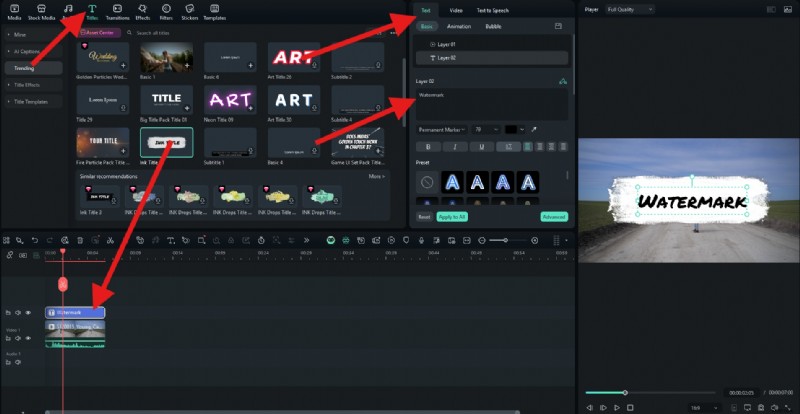Viewport: 800px width, 414px height.
Task: Select the Basic sub-tab
Action: (426, 26)
